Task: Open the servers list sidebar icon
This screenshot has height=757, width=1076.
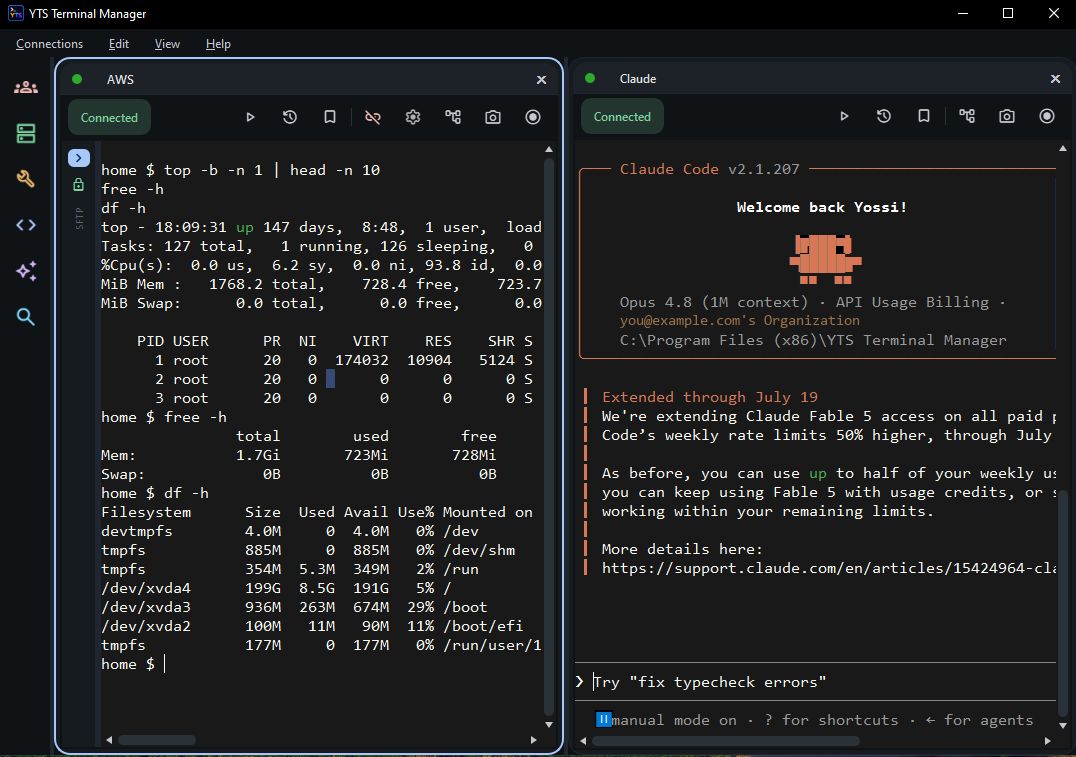Action: tap(26, 133)
